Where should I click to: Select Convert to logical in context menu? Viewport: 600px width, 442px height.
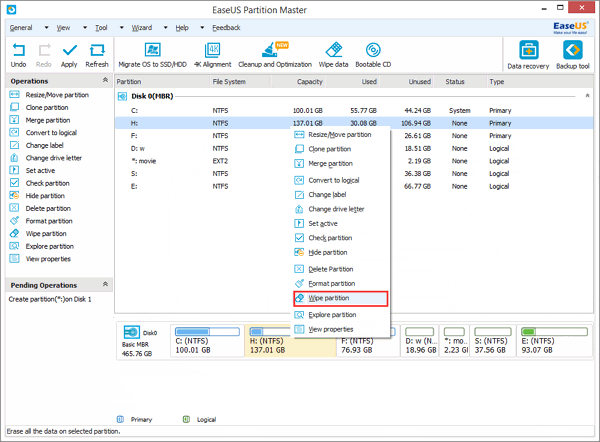(x=341, y=180)
